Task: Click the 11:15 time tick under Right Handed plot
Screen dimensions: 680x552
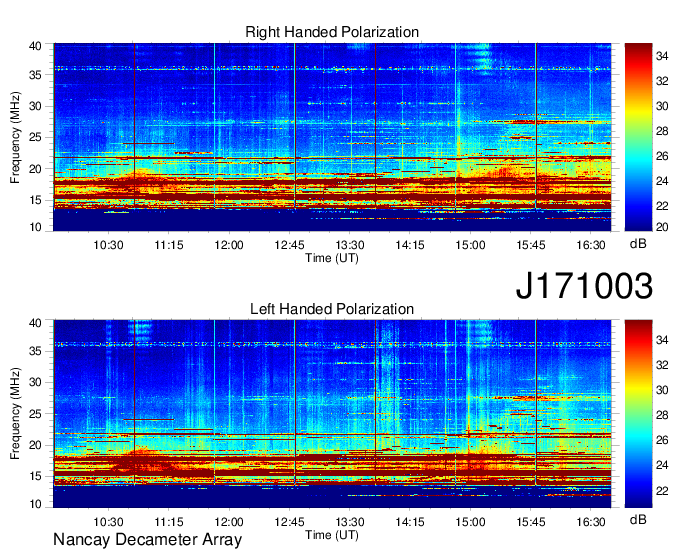Action: tap(169, 245)
